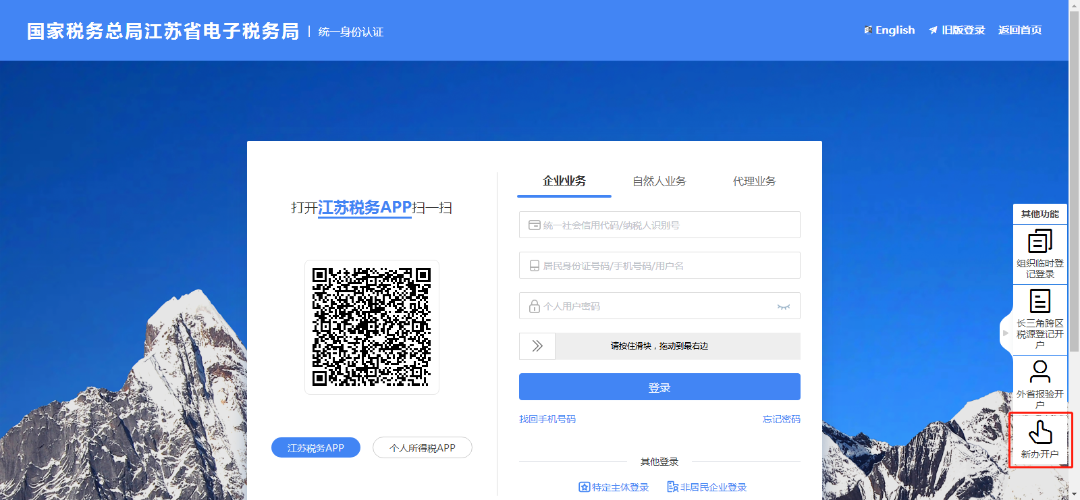Click the login QR code image
This screenshot has height=500, width=1080.
[371, 326]
